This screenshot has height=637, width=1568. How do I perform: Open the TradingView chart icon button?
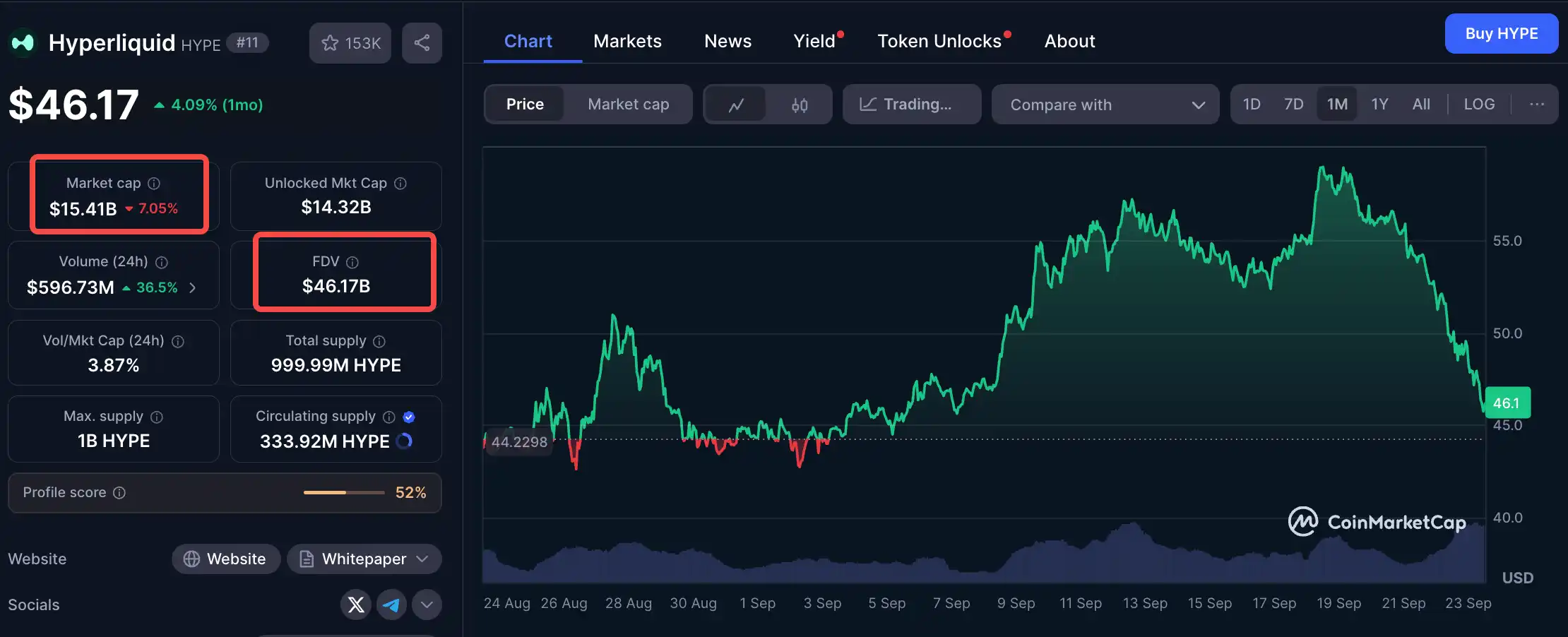point(868,104)
